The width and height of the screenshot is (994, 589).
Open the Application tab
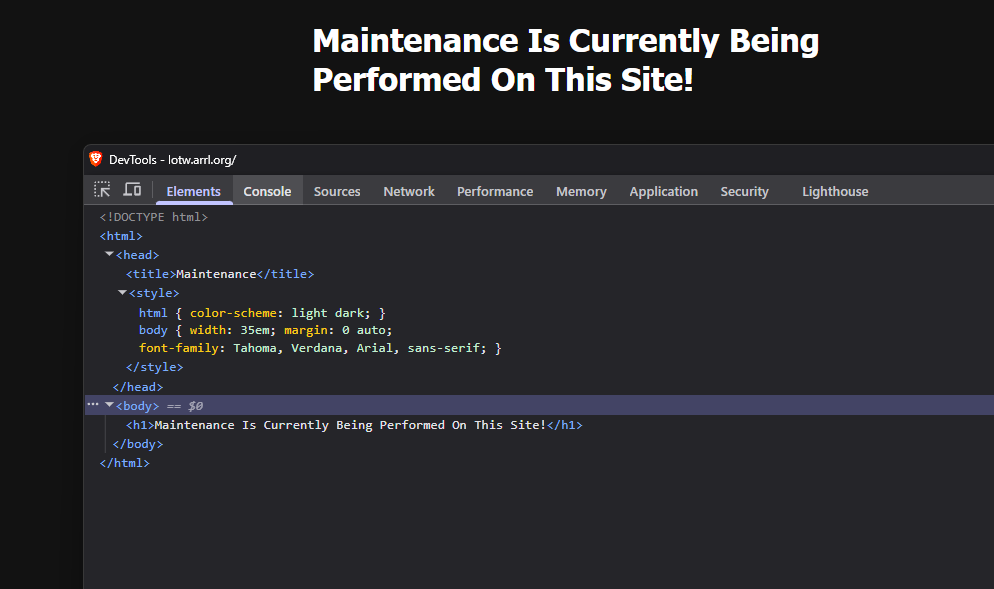[664, 191]
